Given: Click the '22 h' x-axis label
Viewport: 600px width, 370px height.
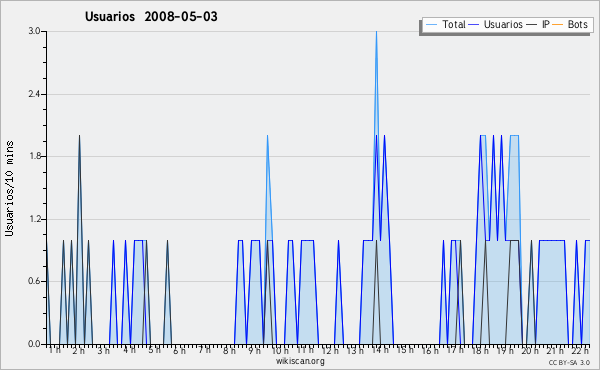Looking at the screenshot, I should click(x=580, y=350).
